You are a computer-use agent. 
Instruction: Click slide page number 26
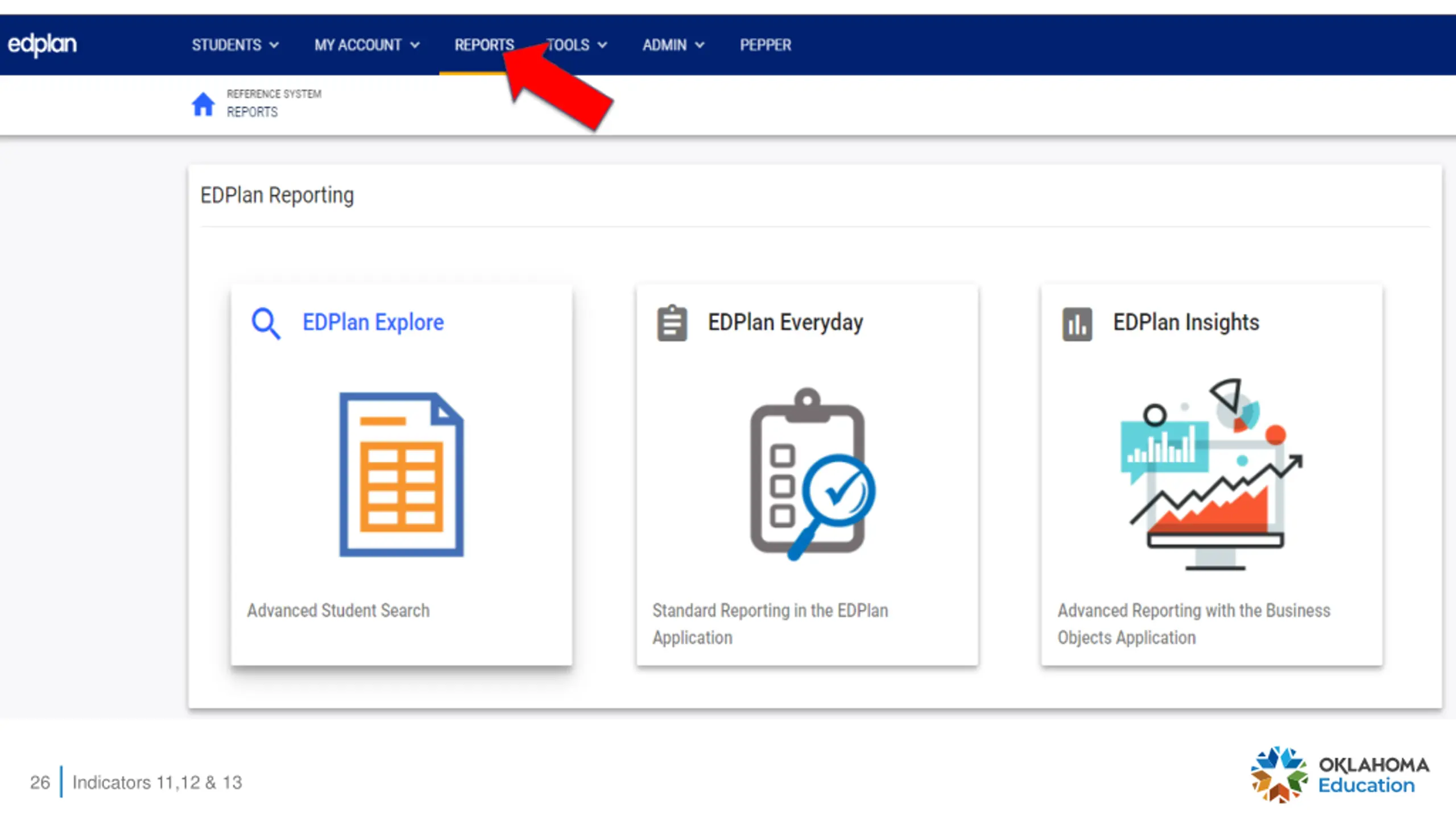(40, 783)
